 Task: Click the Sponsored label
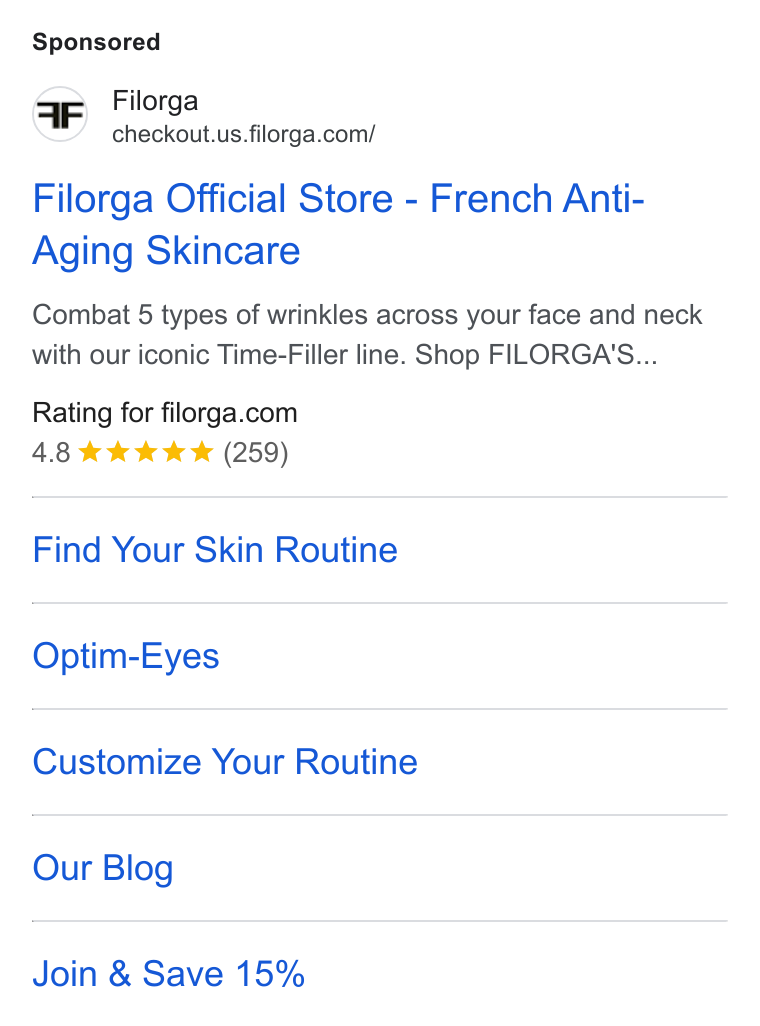[x=96, y=42]
